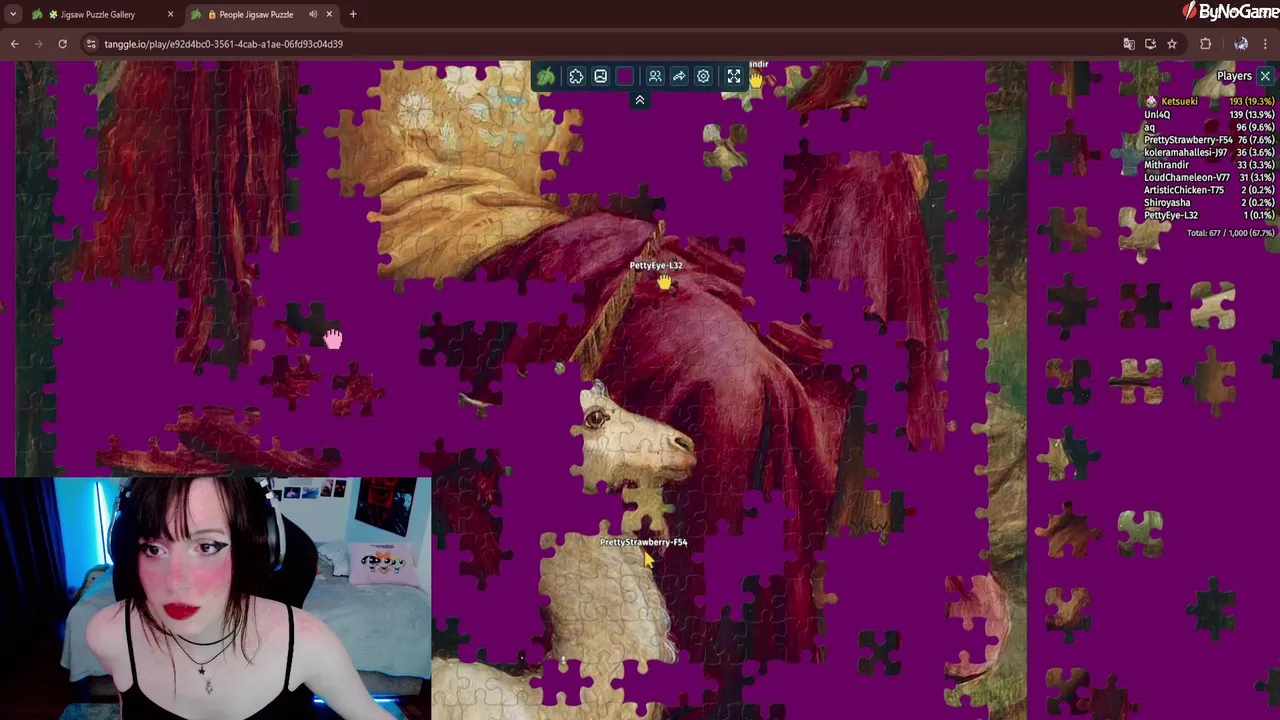Click the Players panel header label
Screen dimensions: 1280x720
pyautogui.click(x=1234, y=76)
